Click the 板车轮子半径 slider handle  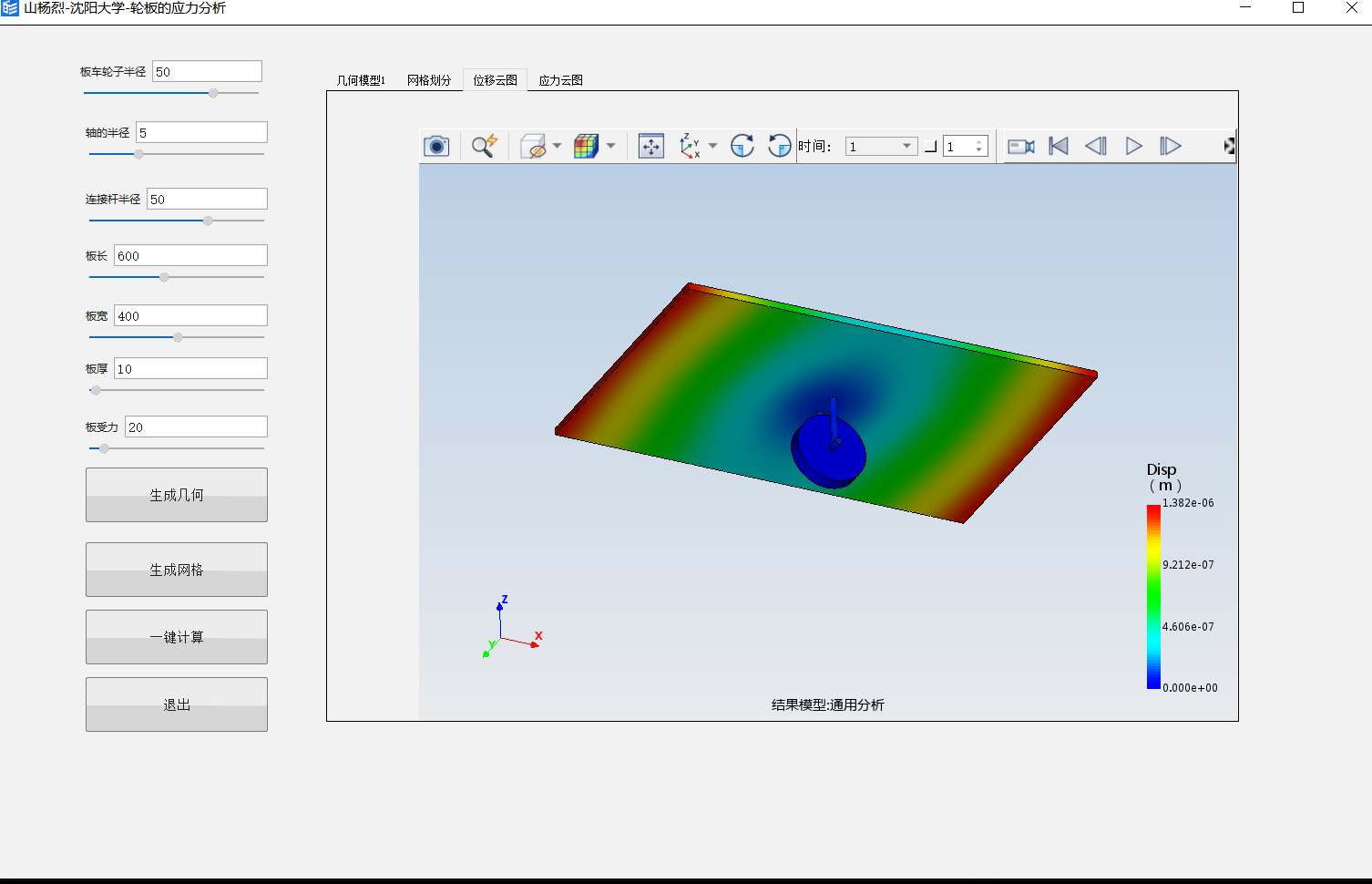213,93
